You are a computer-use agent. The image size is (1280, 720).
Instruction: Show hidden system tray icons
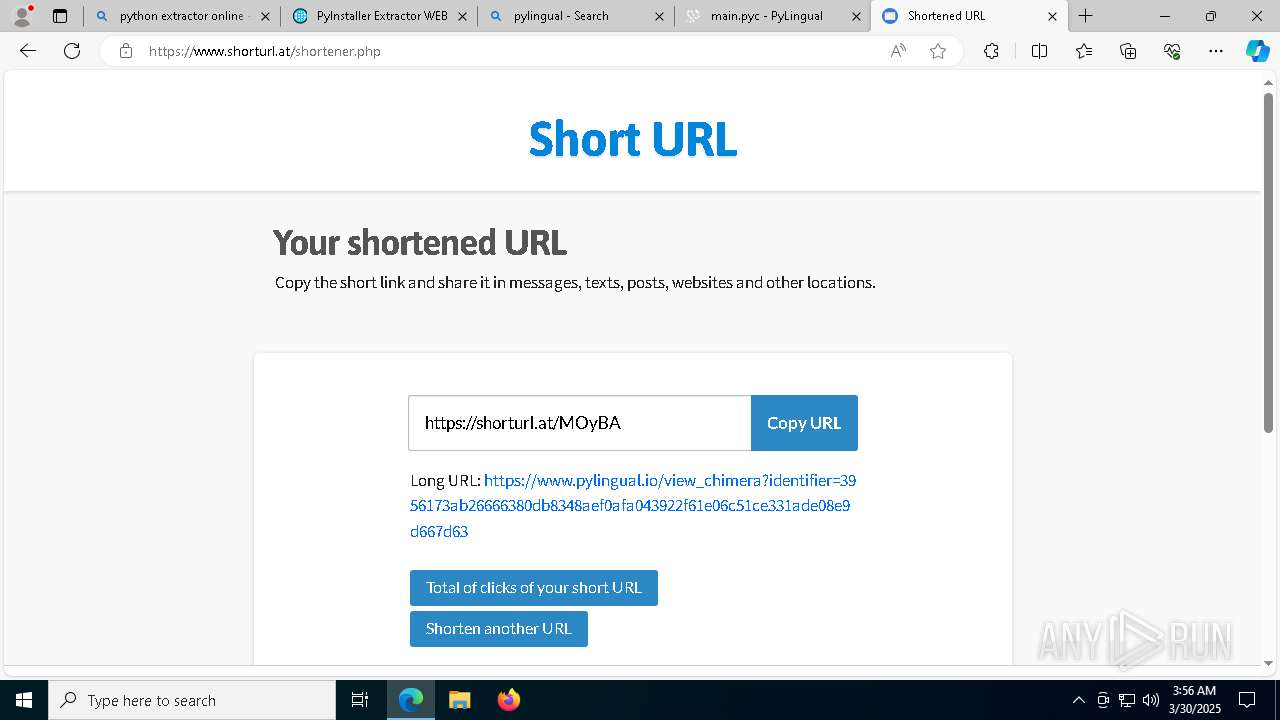[1078, 700]
